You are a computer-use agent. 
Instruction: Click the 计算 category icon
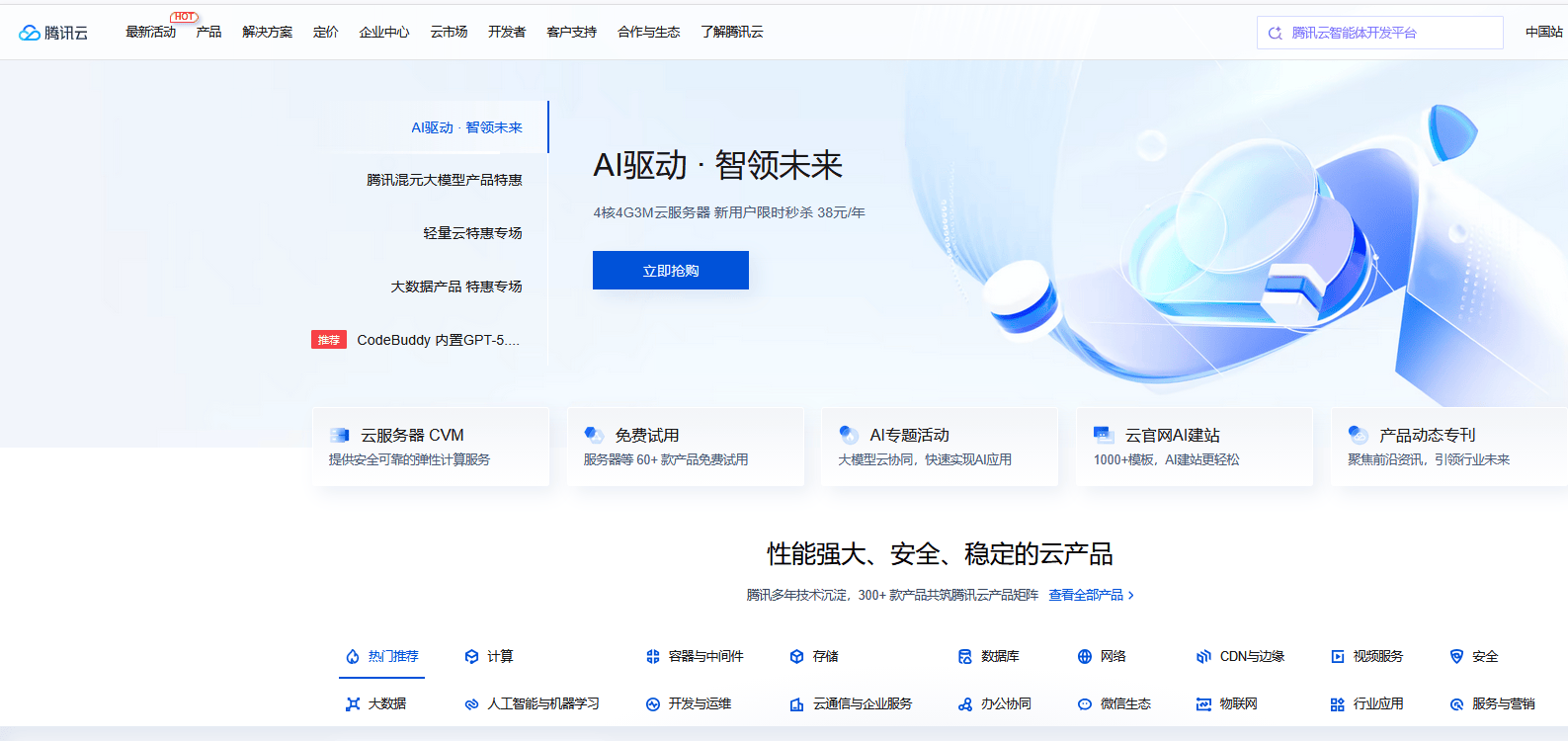[x=472, y=656]
